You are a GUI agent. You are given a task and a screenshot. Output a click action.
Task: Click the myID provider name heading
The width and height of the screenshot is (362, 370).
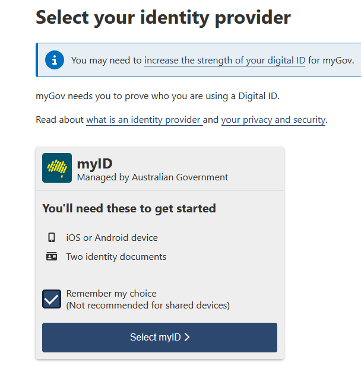click(x=95, y=164)
